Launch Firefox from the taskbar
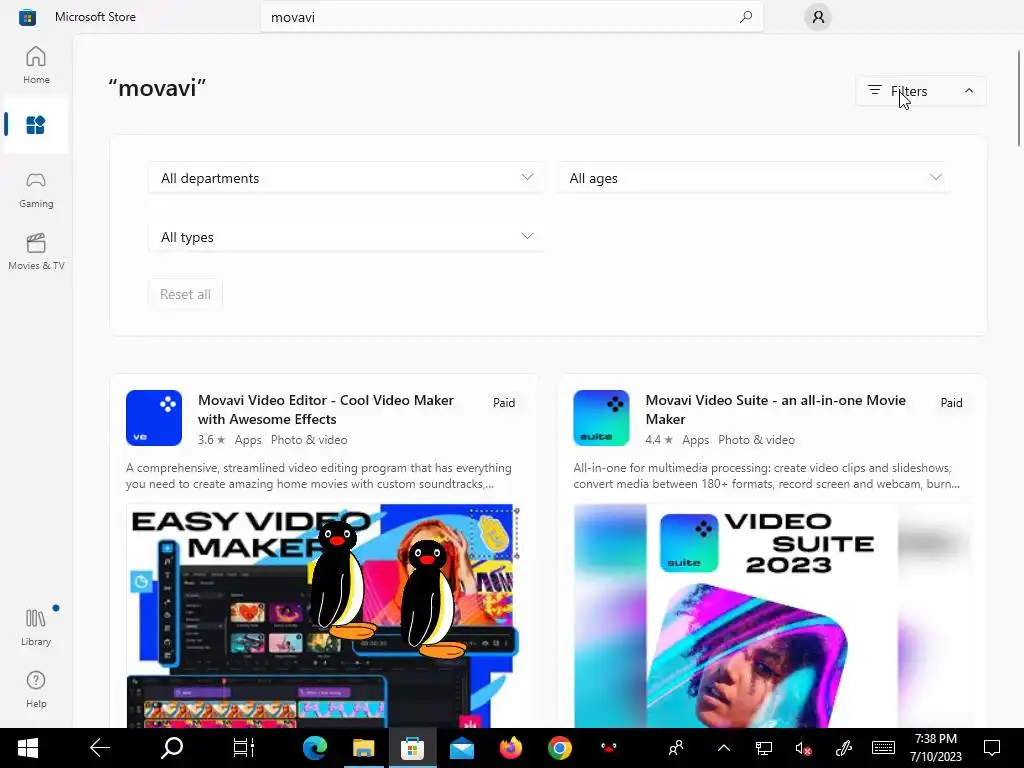1024x768 pixels. [511, 748]
